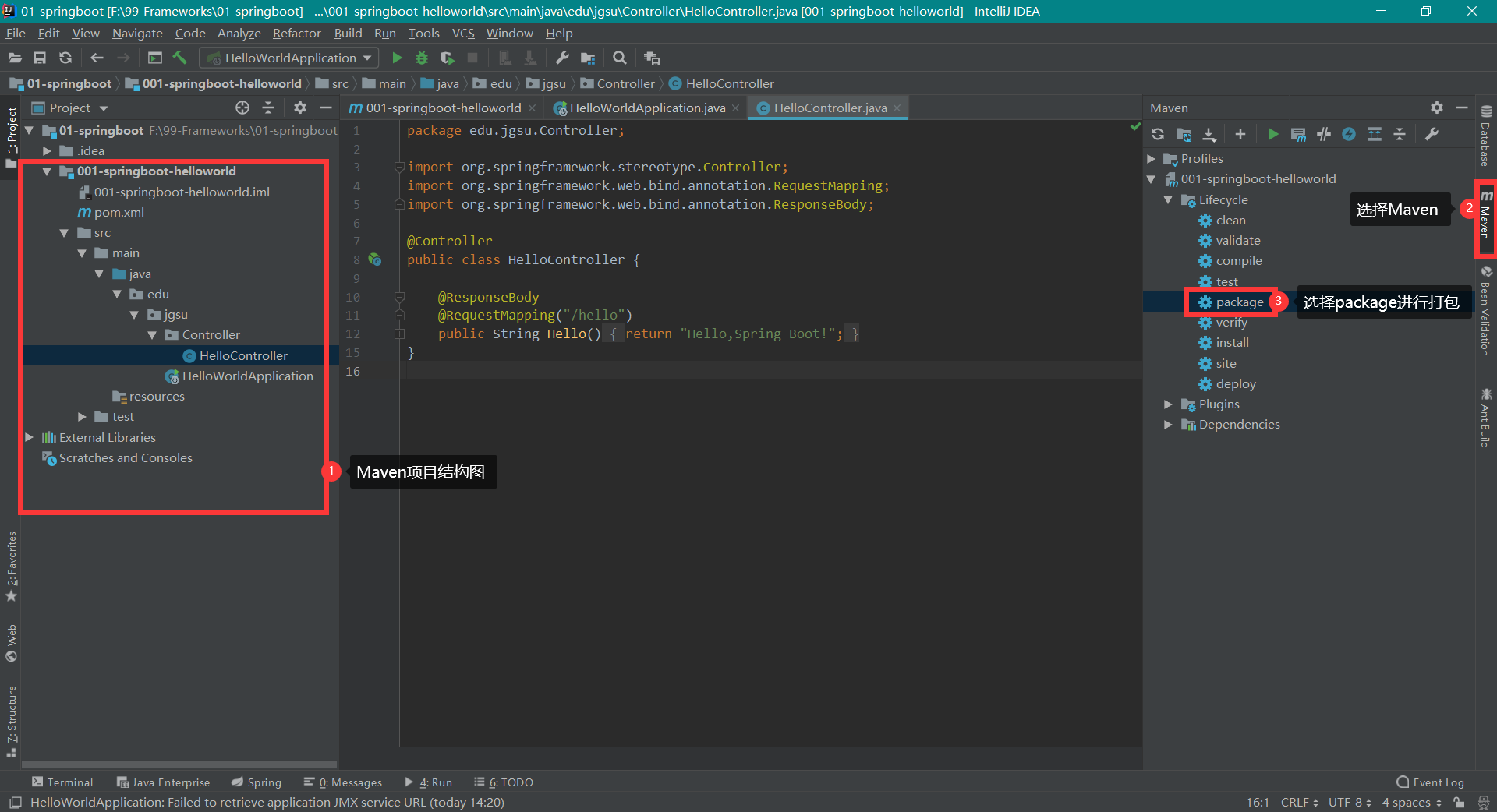1497x812 pixels.
Task: Click the locate current file crosshair icon
Action: [242, 108]
